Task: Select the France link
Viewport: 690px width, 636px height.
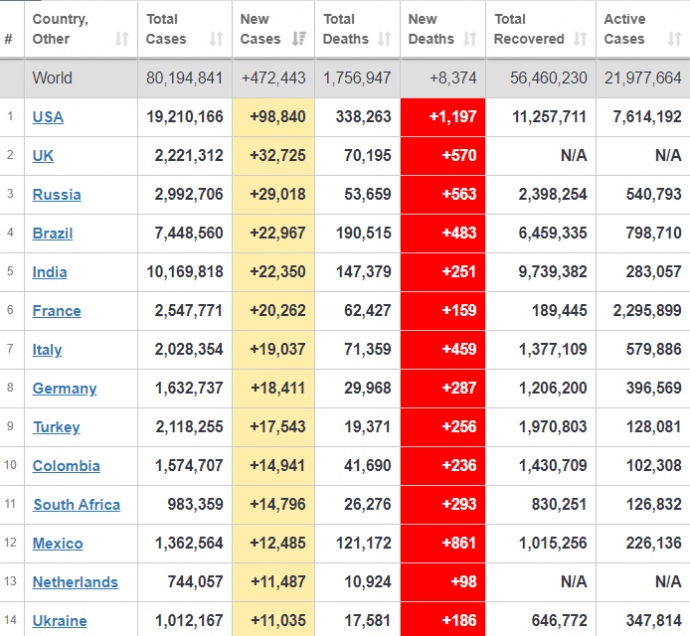Action: point(57,311)
